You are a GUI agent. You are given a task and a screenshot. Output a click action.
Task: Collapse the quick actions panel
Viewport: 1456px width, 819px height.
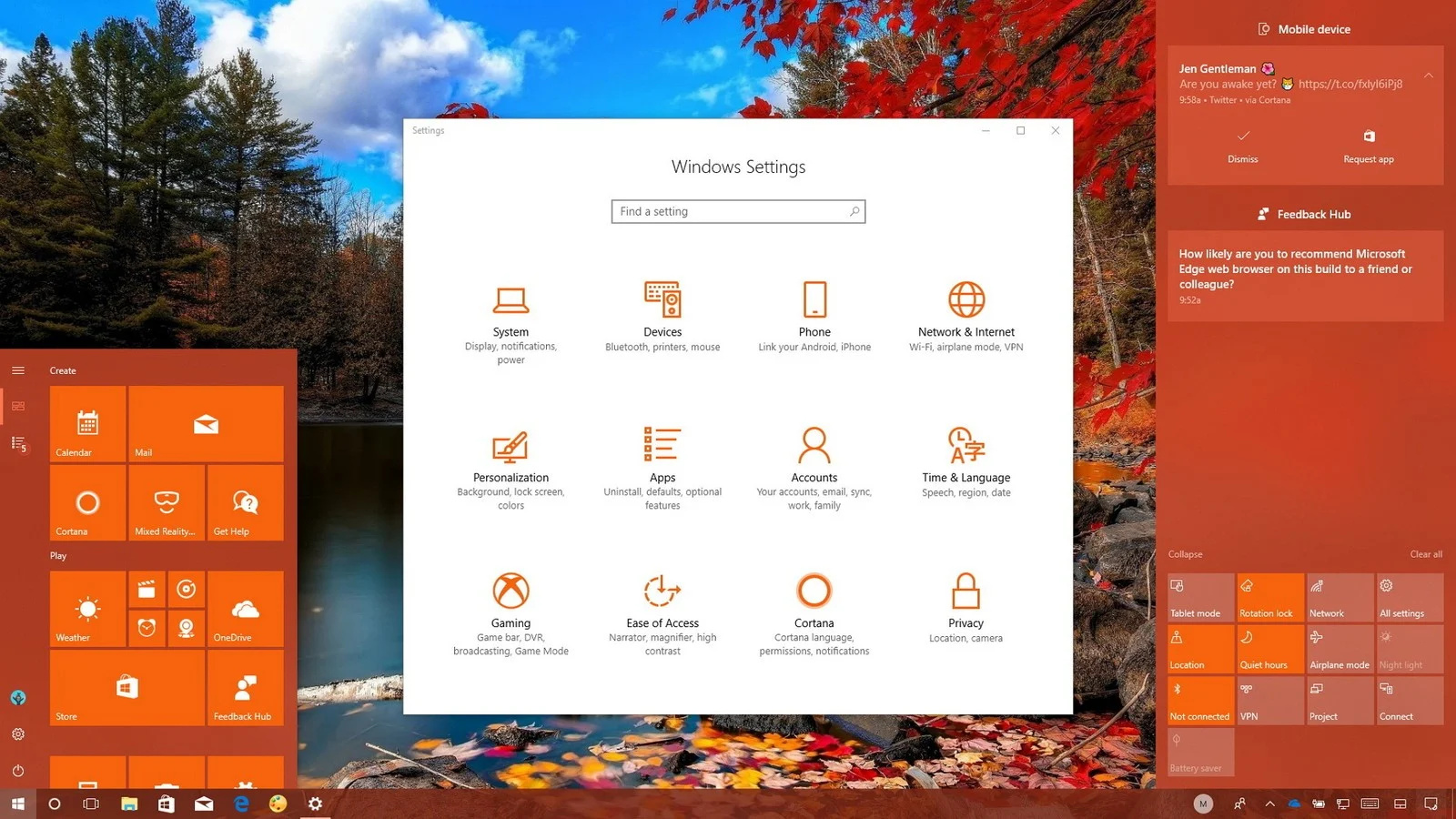[x=1185, y=553]
